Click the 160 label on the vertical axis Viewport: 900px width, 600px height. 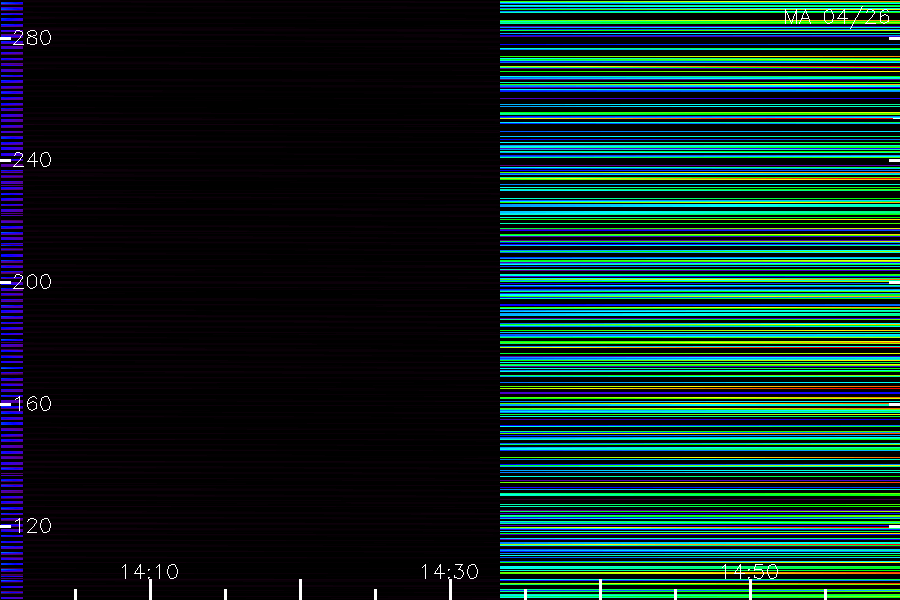[32, 404]
